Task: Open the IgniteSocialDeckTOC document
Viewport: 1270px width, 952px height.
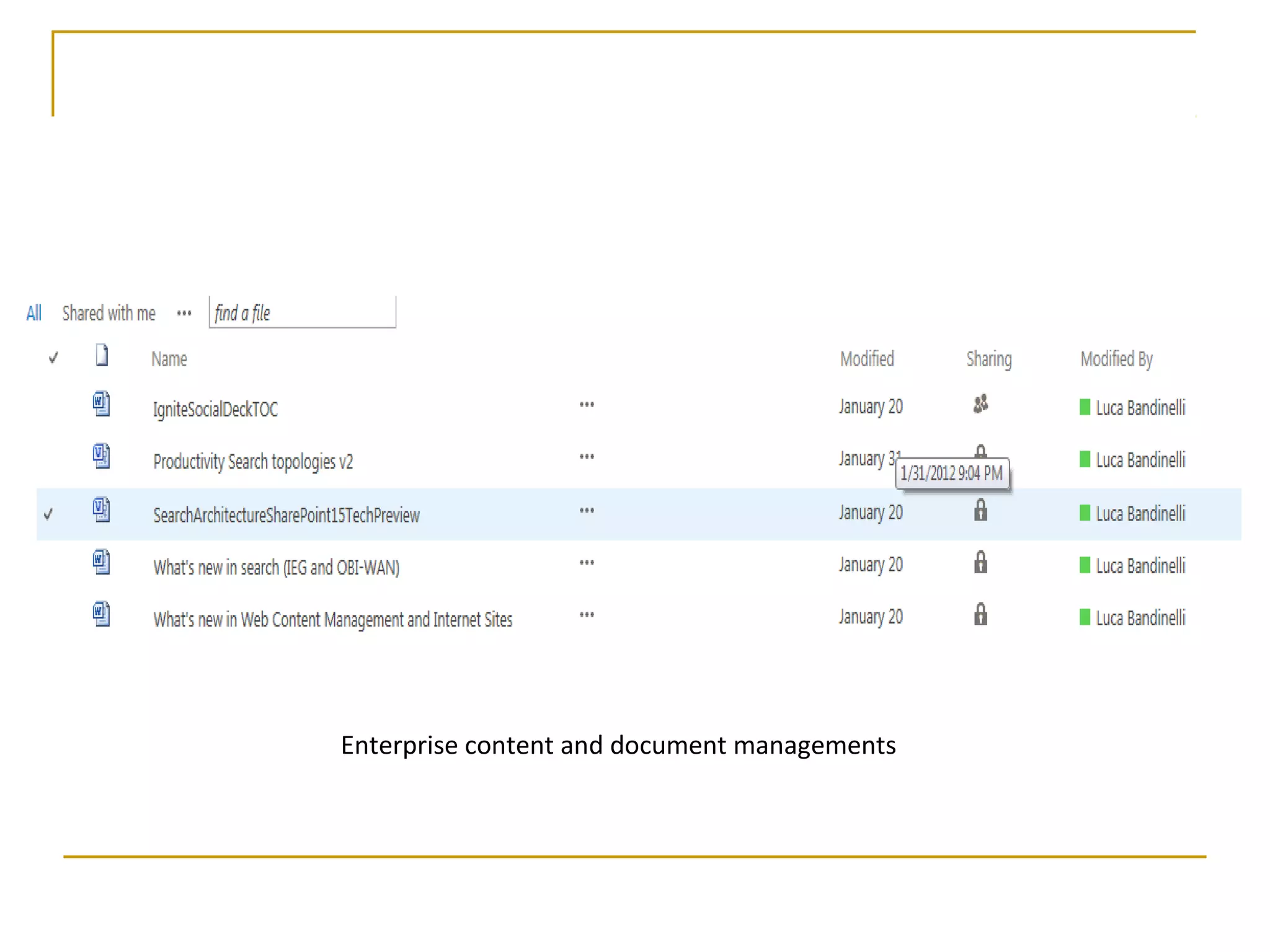Action: click(215, 409)
